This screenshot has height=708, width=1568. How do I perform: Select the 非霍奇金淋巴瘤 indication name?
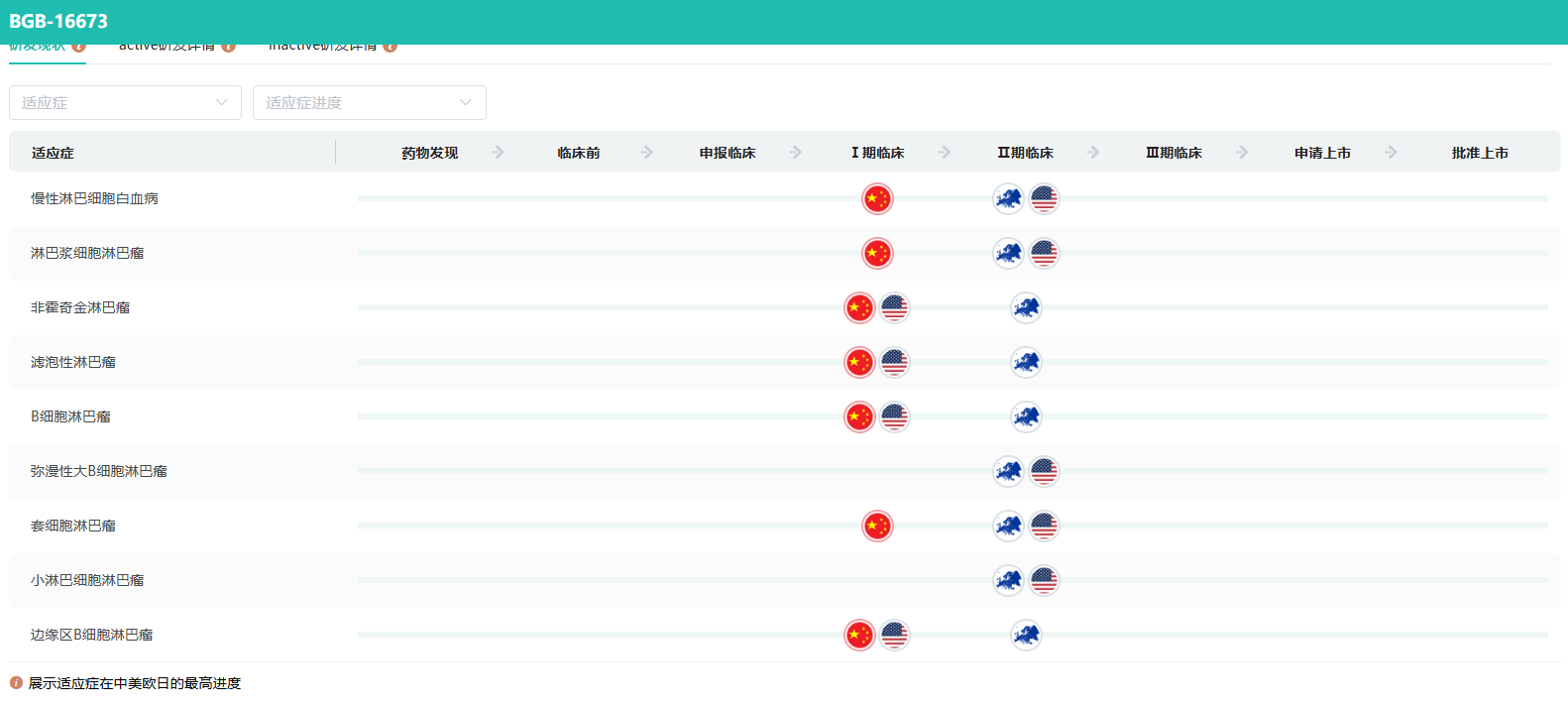(x=80, y=307)
